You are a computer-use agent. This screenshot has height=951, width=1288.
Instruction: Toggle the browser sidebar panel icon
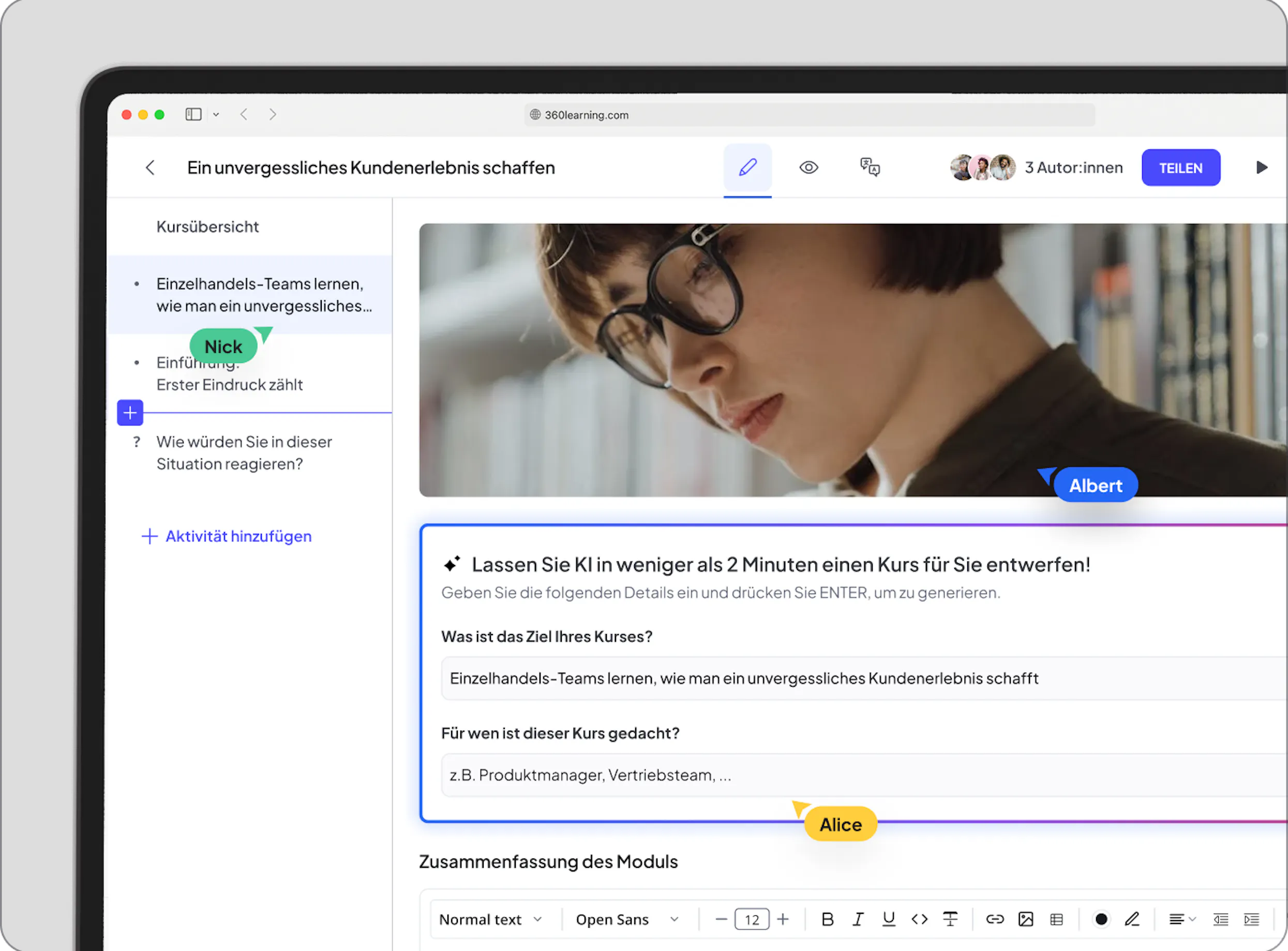pyautogui.click(x=193, y=115)
